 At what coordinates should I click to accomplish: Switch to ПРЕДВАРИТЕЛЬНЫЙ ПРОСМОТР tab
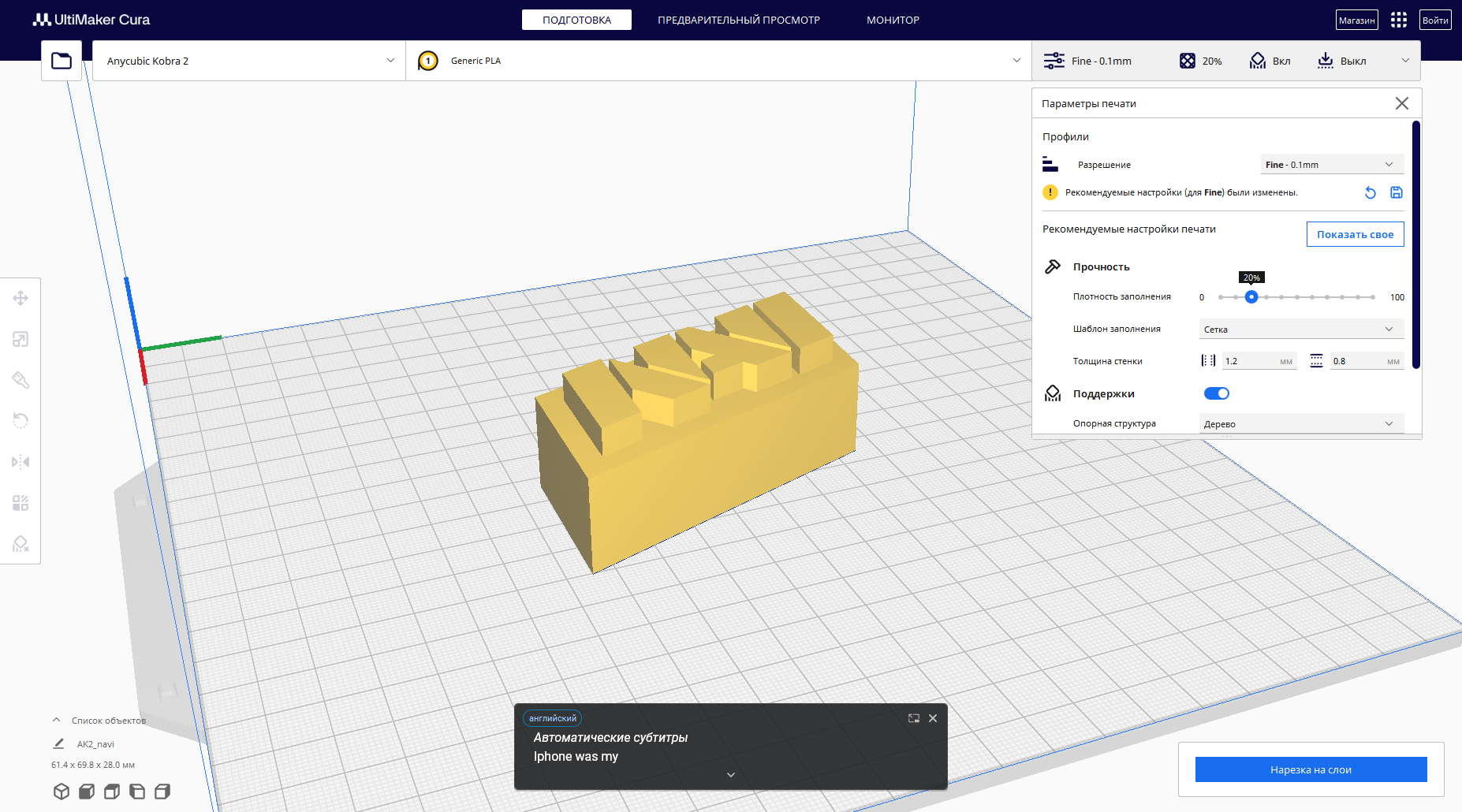pyautogui.click(x=739, y=20)
